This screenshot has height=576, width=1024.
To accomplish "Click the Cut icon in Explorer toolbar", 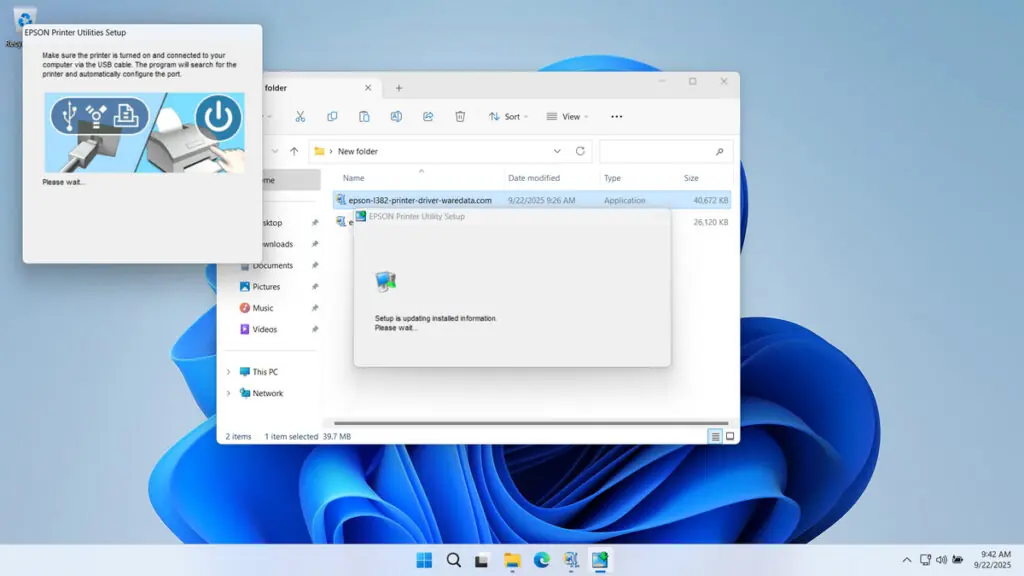I will tap(300, 116).
